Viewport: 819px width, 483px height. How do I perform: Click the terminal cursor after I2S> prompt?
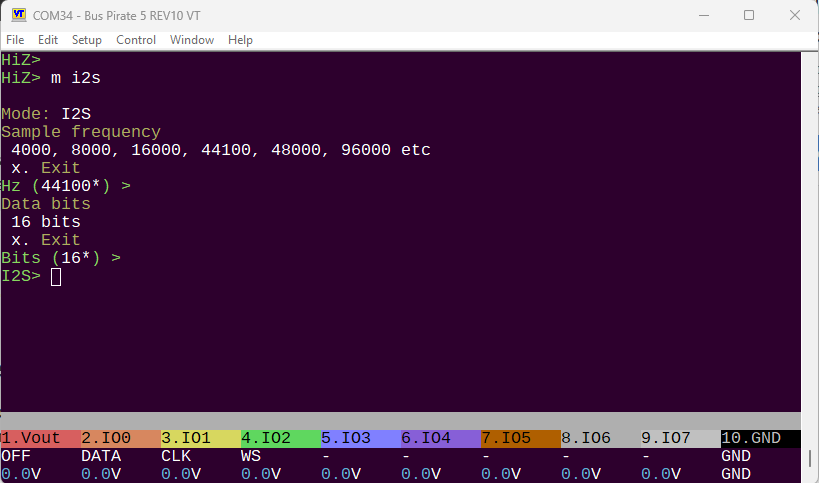(x=56, y=277)
